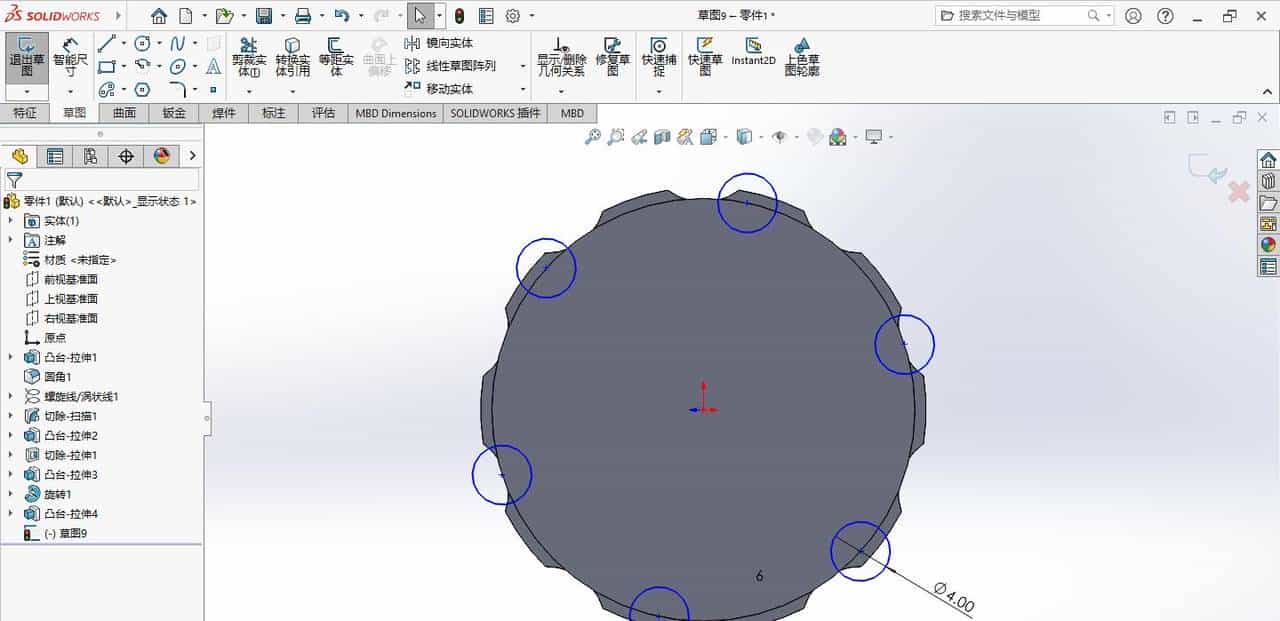Image resolution: width=1280 pixels, height=621 pixels.
Task: Open the Convert Entities tool
Action: pyautogui.click(x=293, y=55)
